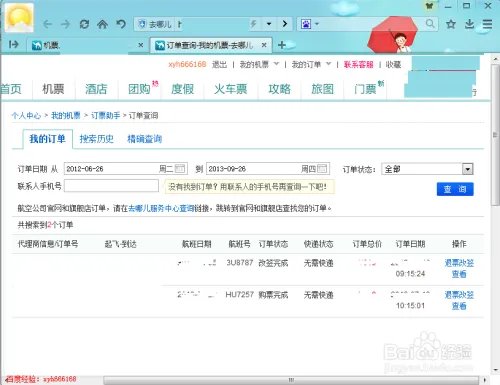Click the username xyh666168 link

pyautogui.click(x=187, y=64)
